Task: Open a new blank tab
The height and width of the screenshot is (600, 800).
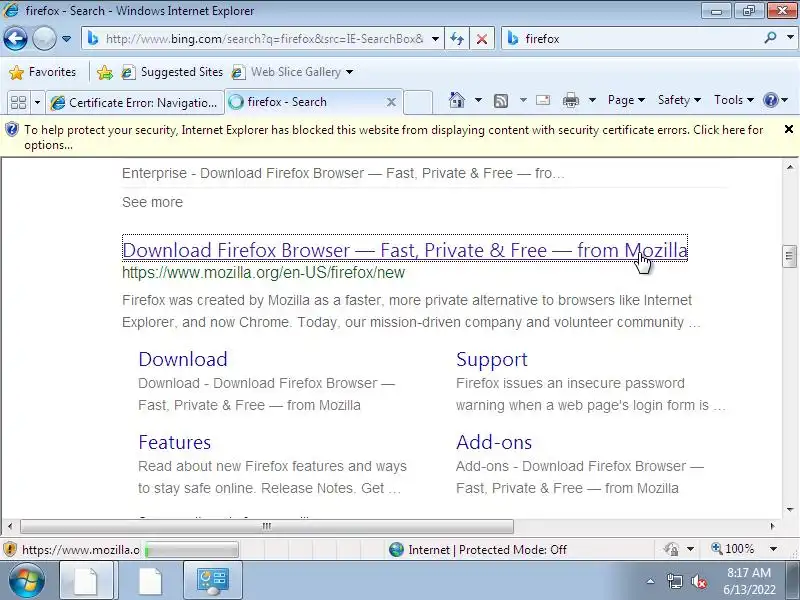Action: click(418, 102)
